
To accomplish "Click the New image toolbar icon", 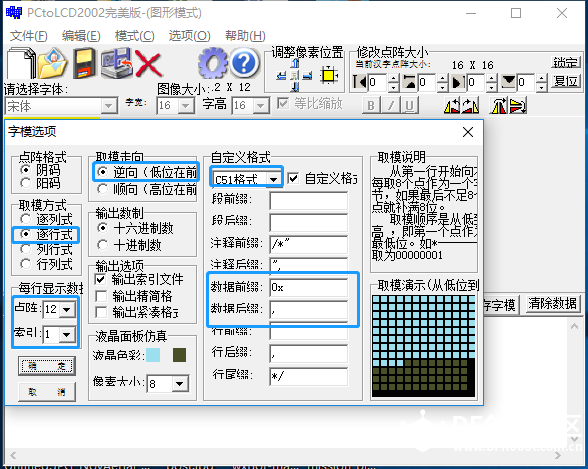I will pos(21,63).
